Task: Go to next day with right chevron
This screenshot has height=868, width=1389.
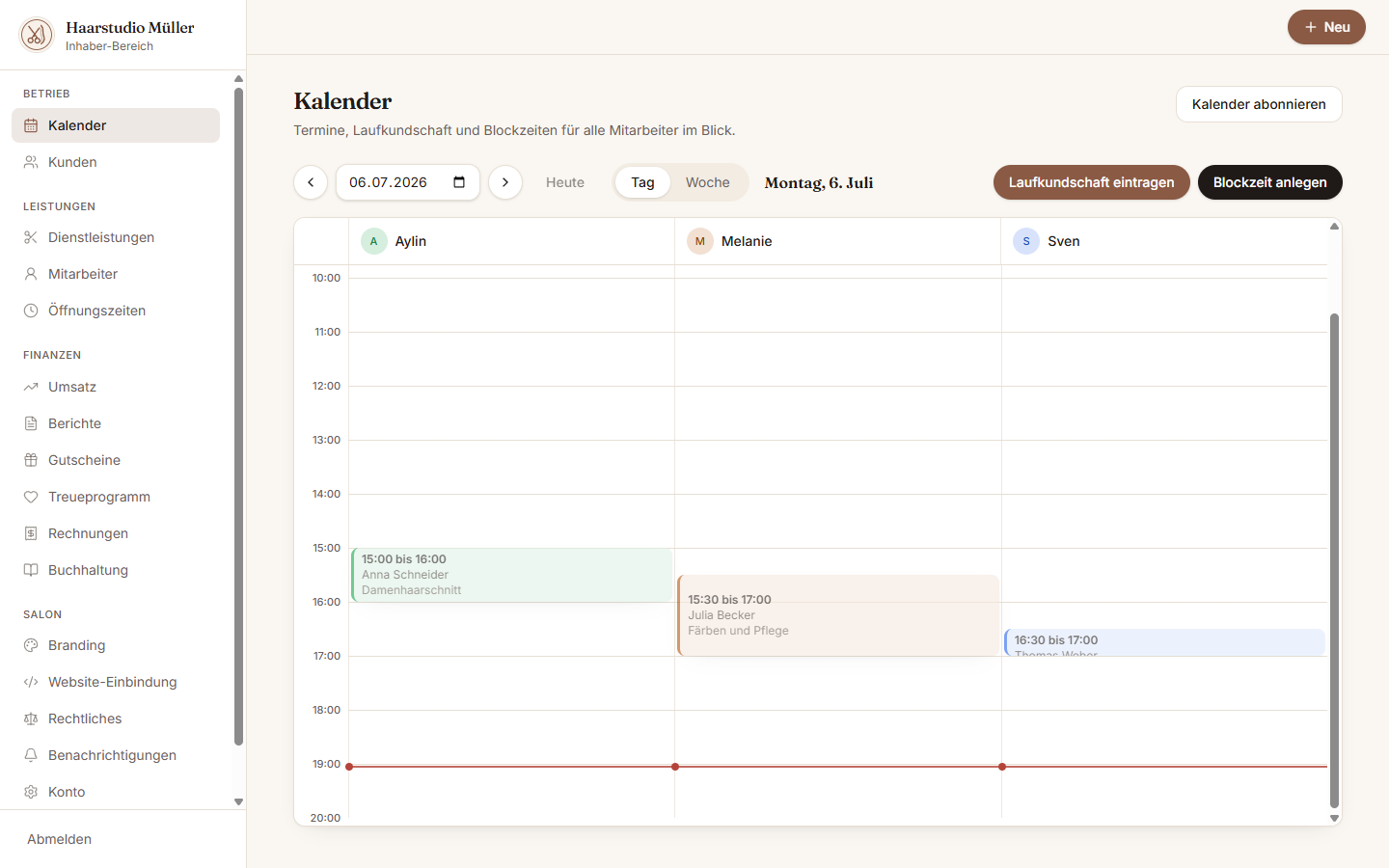Action: [x=505, y=182]
